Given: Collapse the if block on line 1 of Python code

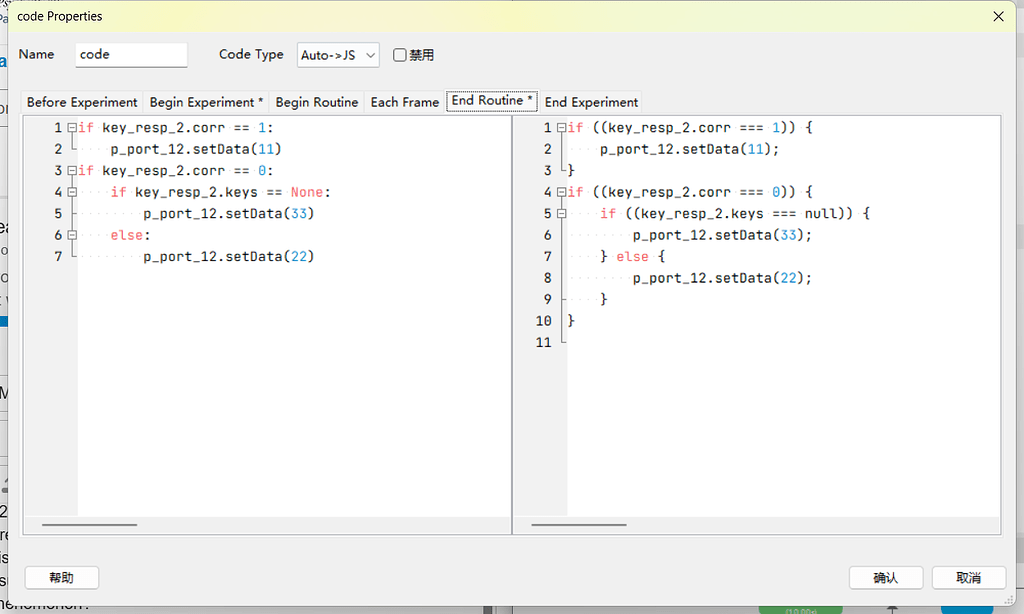Looking at the screenshot, I should (x=70, y=127).
